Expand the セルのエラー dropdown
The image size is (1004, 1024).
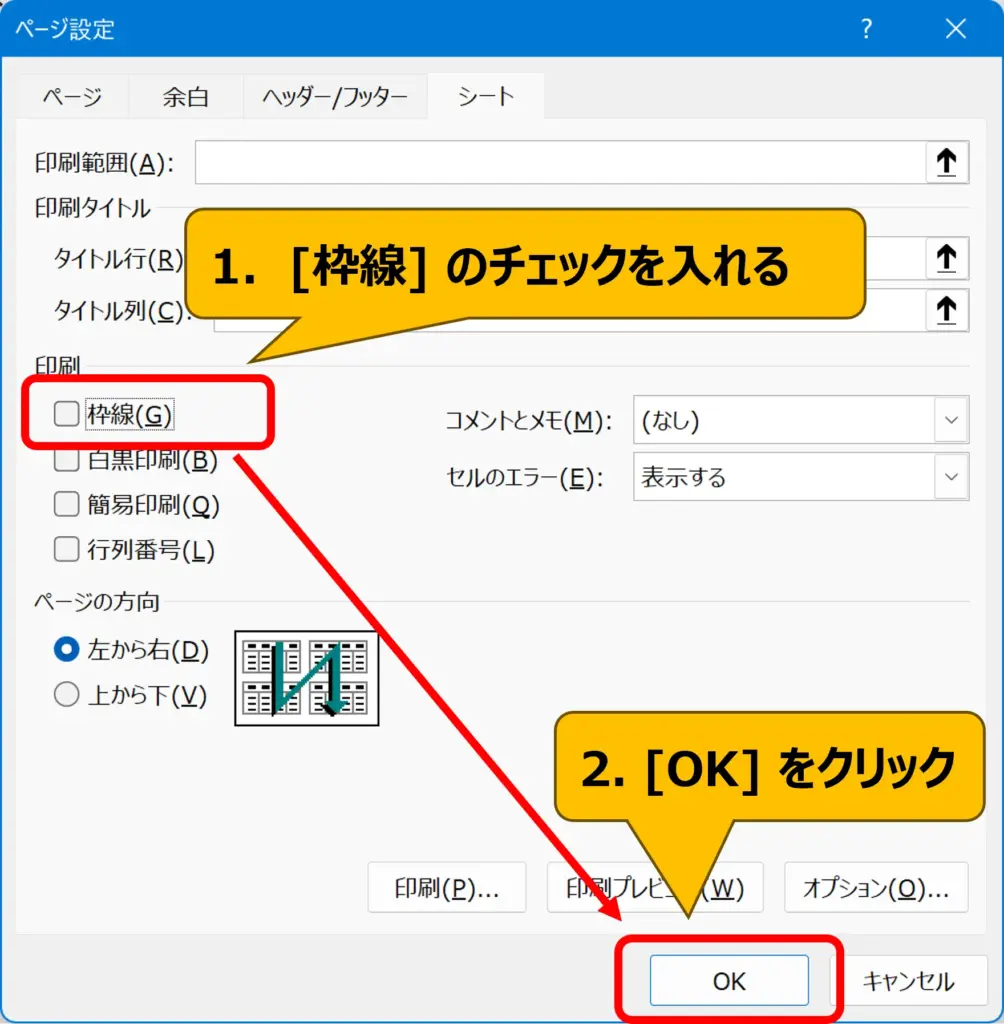800,476
